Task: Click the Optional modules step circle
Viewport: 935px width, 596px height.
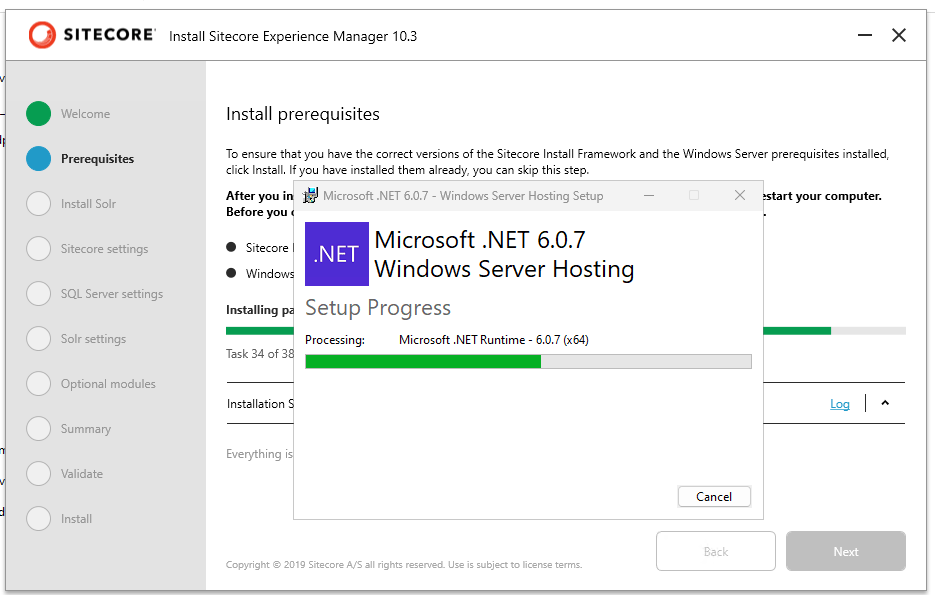Action: click(38, 384)
